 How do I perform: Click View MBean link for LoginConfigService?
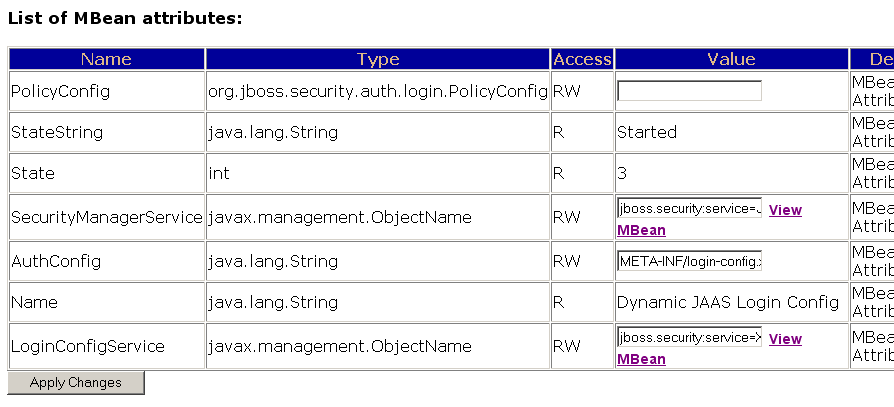[785, 339]
